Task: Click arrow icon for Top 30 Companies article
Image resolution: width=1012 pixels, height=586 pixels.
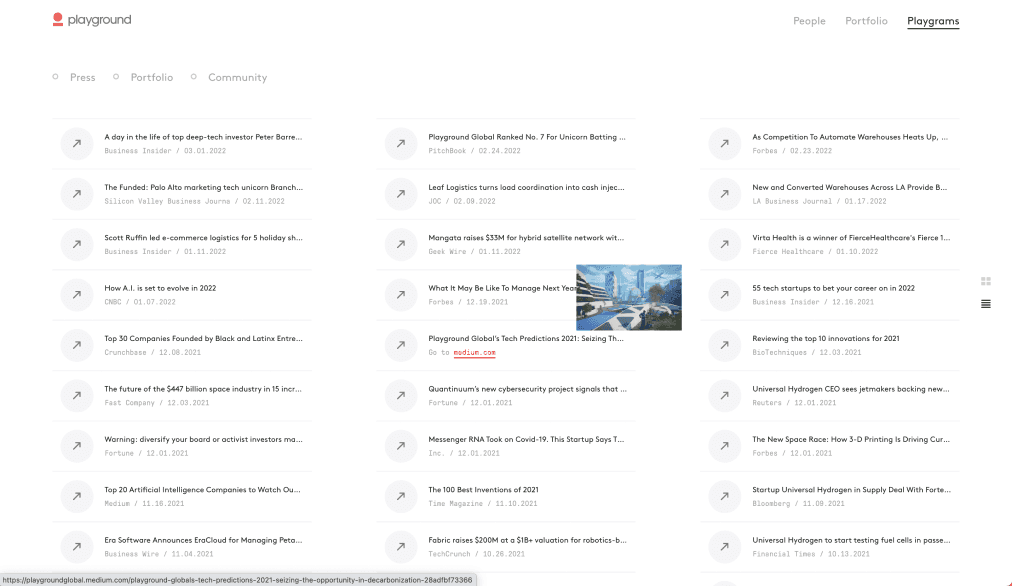Action: (77, 345)
